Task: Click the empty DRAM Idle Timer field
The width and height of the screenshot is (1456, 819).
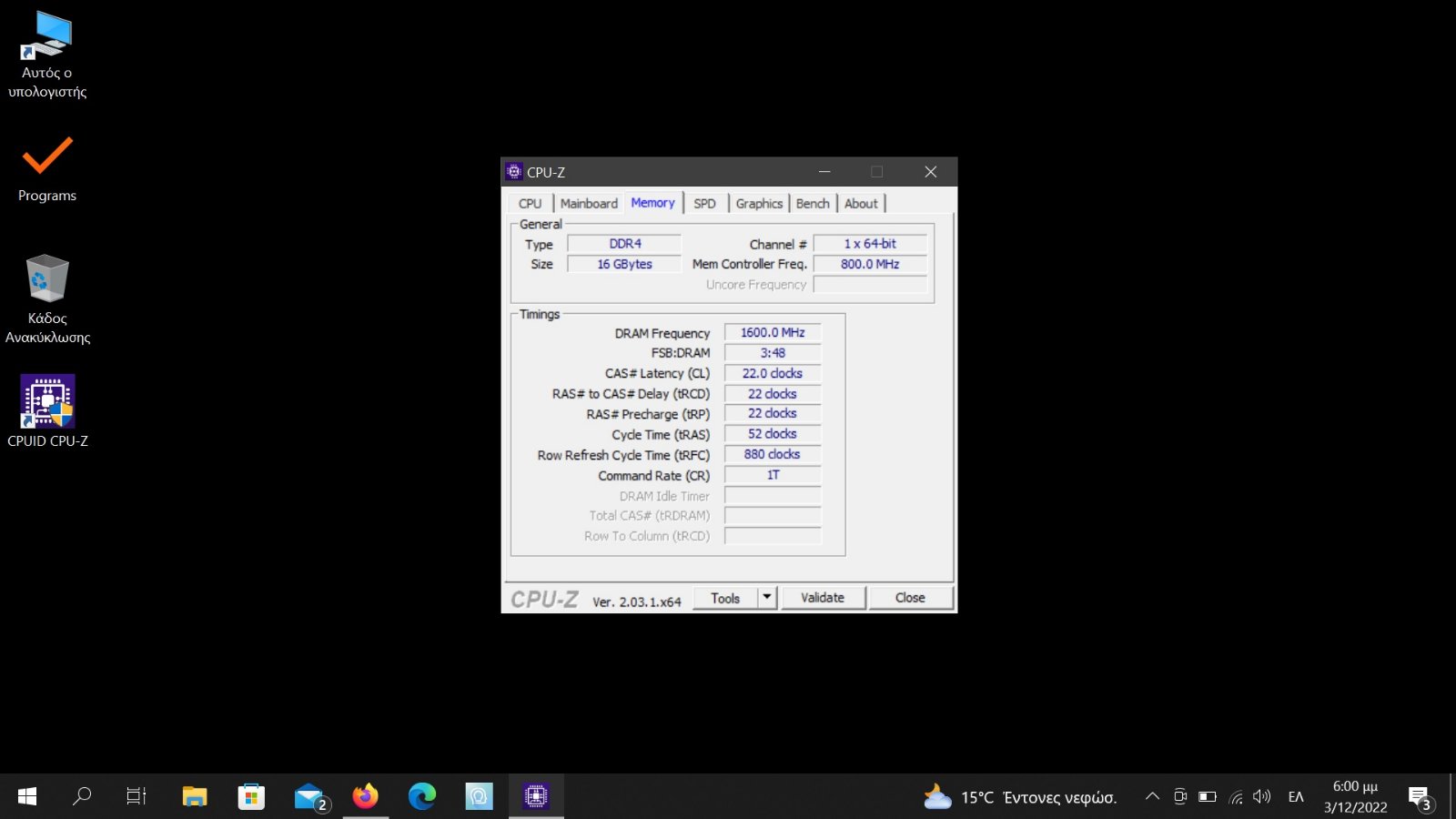Action: click(773, 496)
